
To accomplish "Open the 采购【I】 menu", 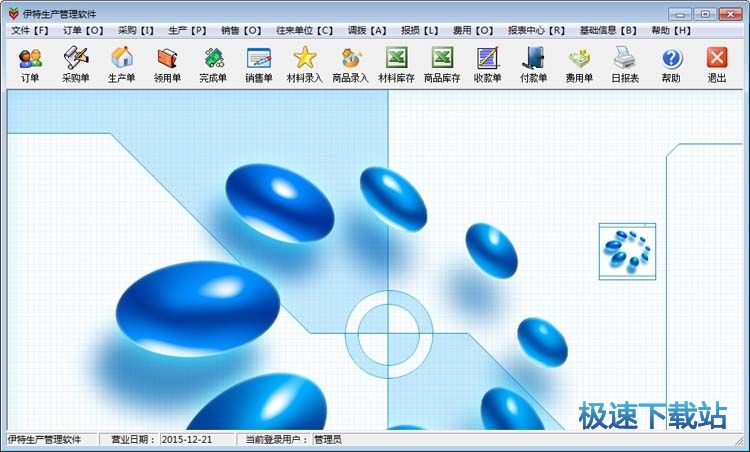I will tap(136, 31).
